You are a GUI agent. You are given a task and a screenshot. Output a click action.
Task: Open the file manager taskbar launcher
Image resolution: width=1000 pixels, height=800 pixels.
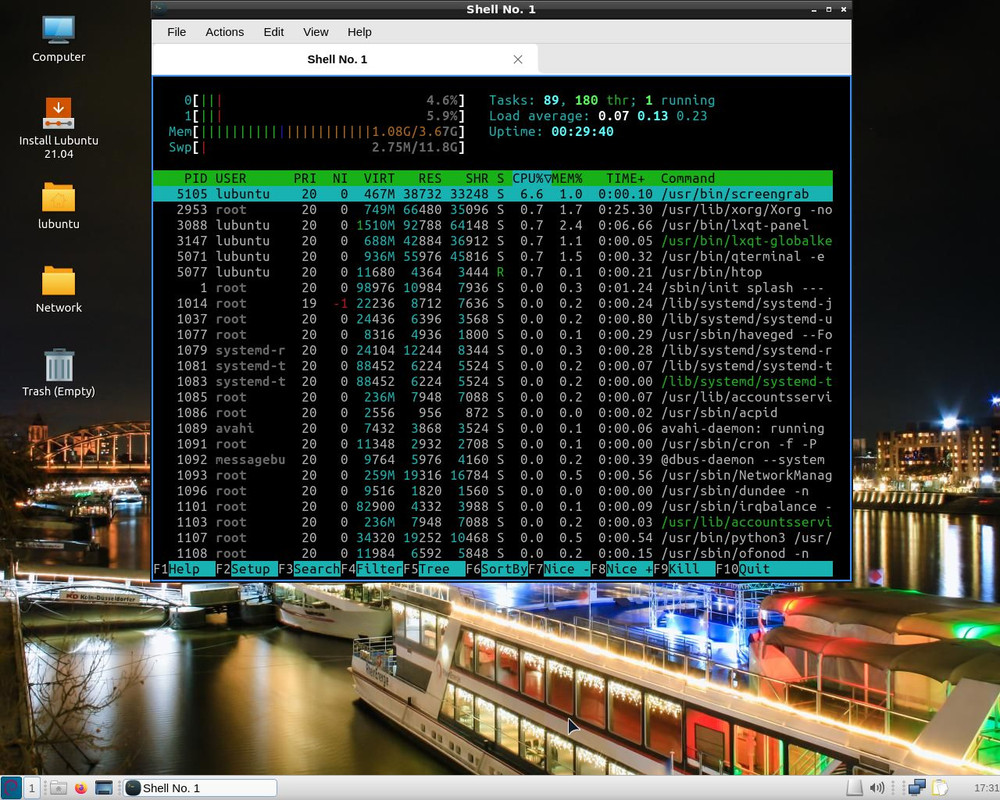tap(58, 788)
